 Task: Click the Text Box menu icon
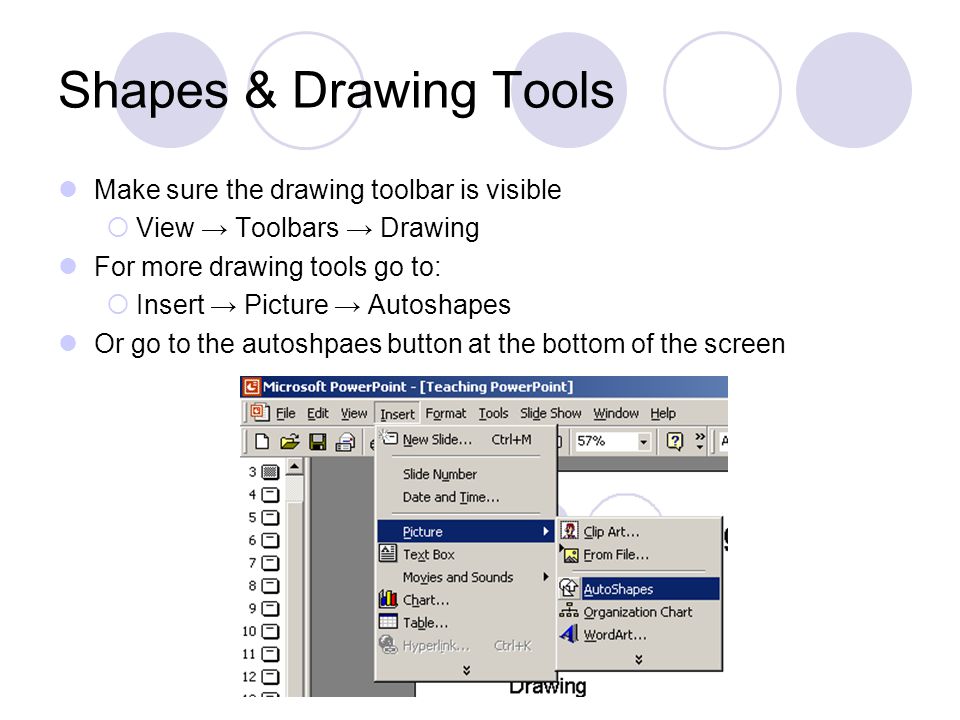click(x=388, y=553)
